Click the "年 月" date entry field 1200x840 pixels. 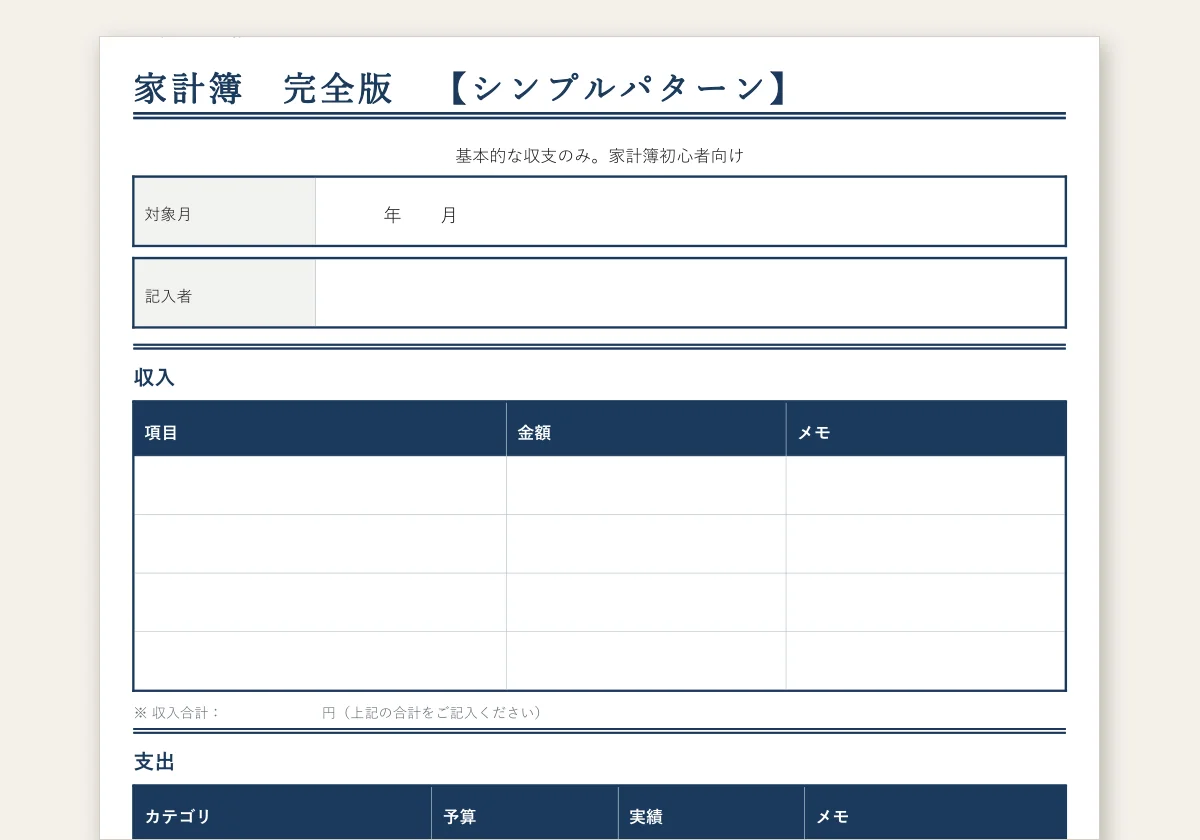690,211
